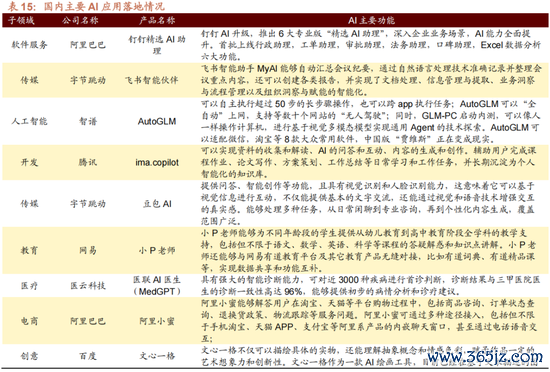Screen dimensions: 550x372
Task: Click the AI主要功能 column header
Action: pyautogui.click(x=371, y=20)
